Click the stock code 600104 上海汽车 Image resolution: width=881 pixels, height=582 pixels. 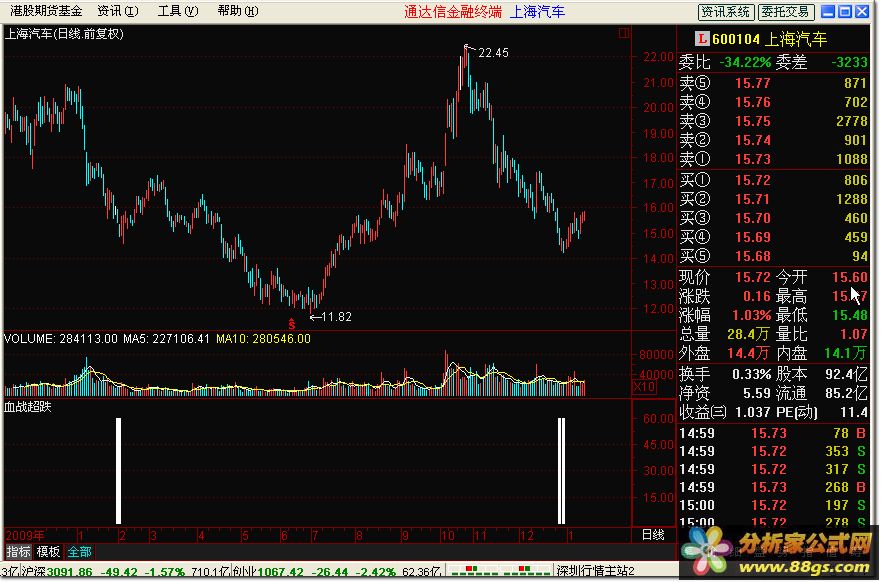coord(769,39)
